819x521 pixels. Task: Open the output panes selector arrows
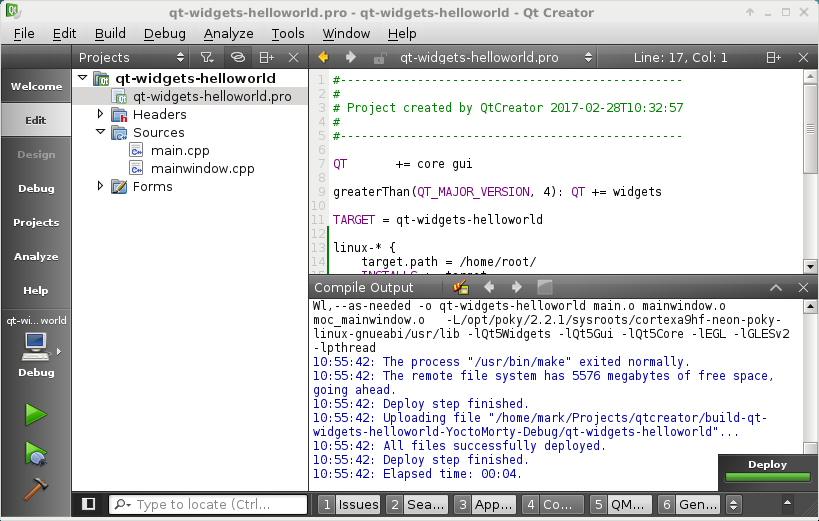click(x=733, y=504)
